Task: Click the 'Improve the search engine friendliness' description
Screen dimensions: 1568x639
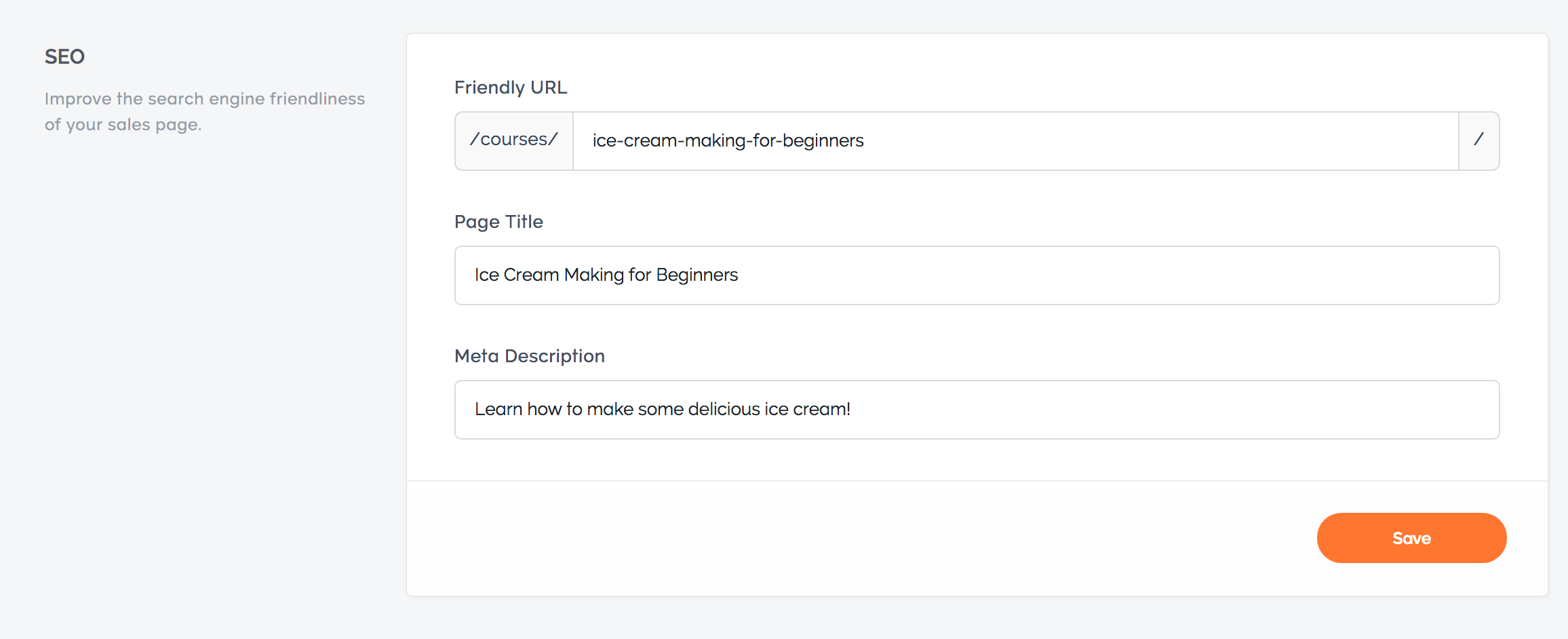Action: [x=205, y=99]
